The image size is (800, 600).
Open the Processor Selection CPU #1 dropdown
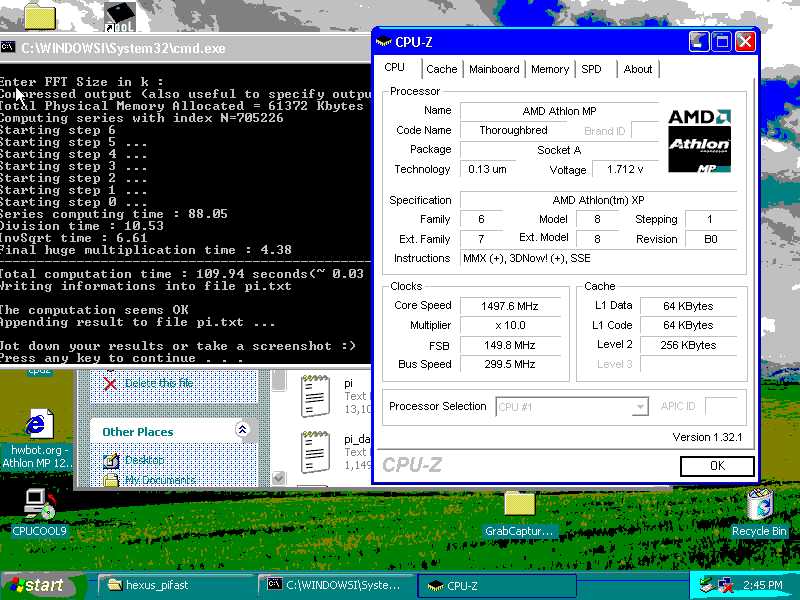click(x=571, y=407)
